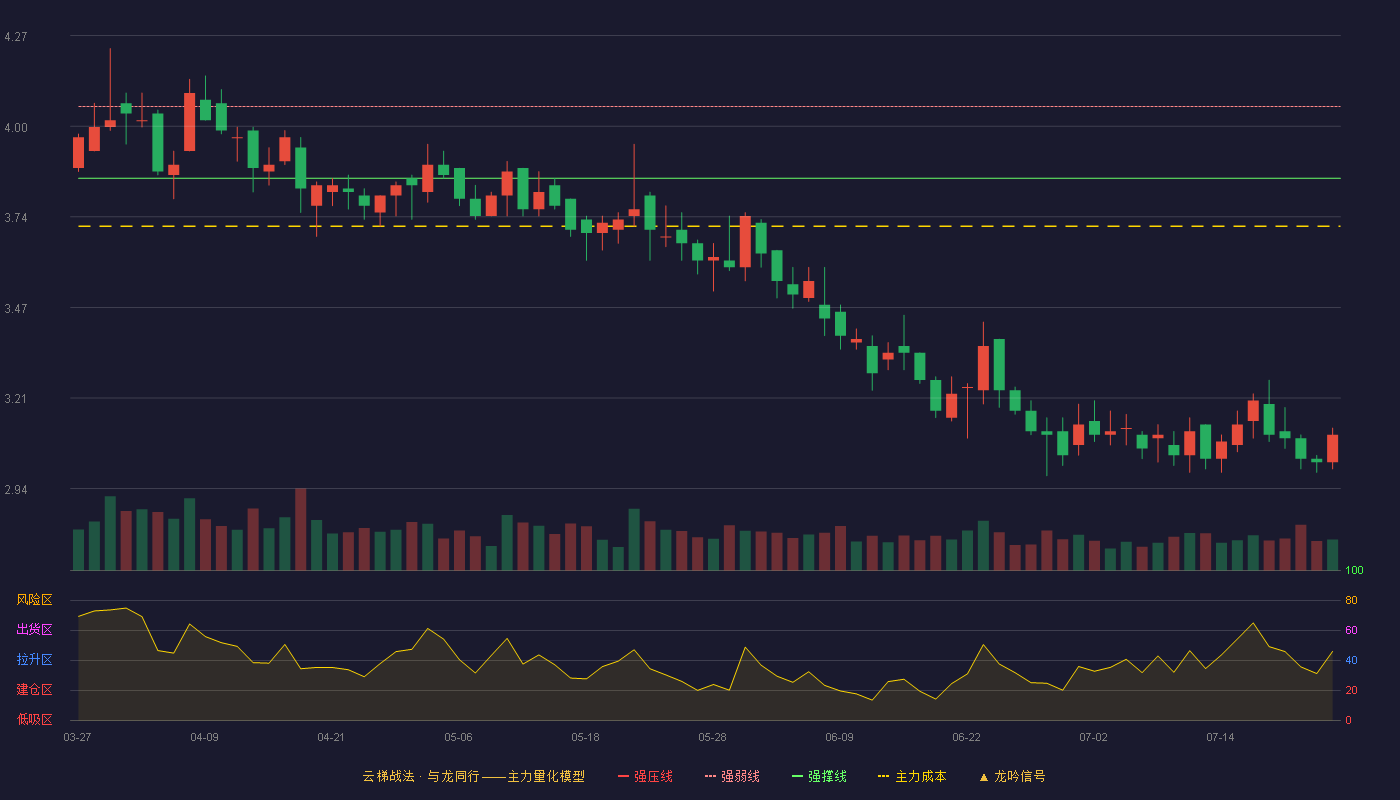Click the 05-18 date axis label
This screenshot has height=800, width=1400.
(x=585, y=737)
